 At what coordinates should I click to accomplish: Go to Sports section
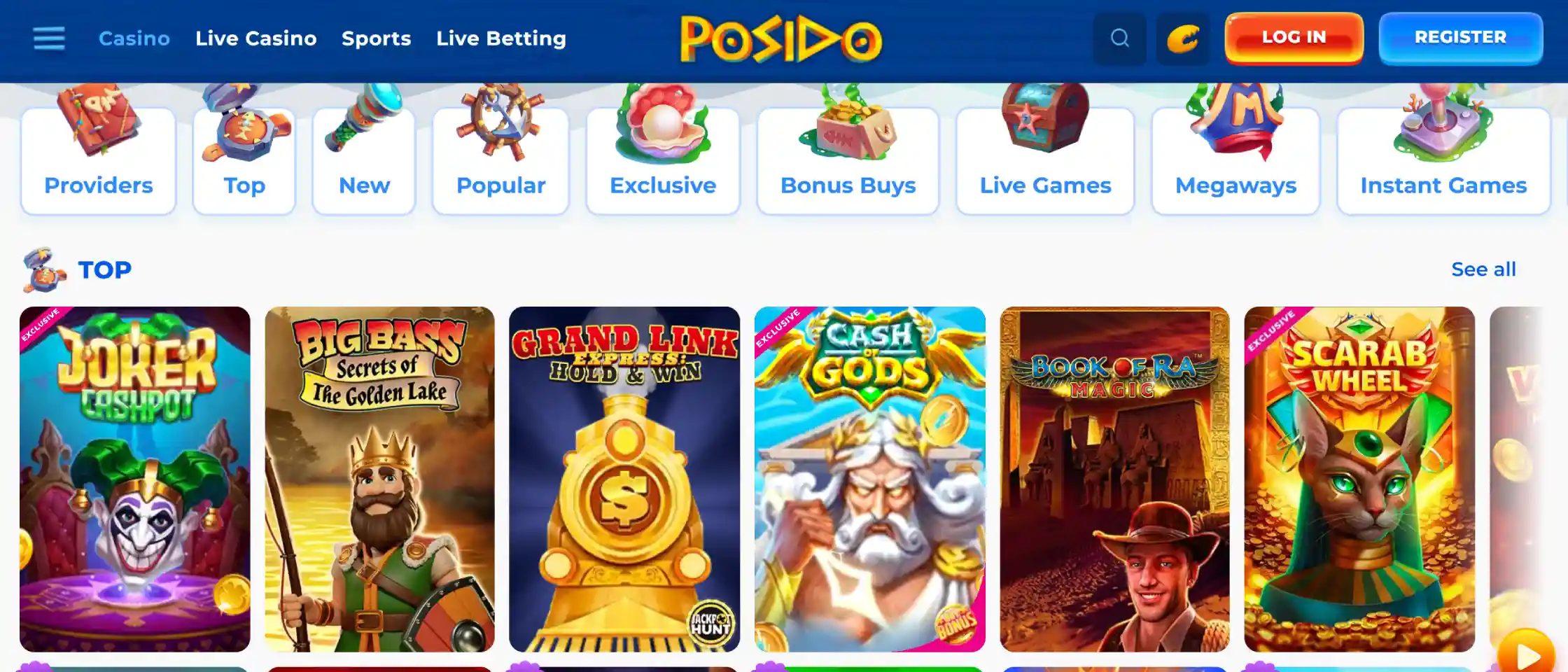click(x=377, y=38)
